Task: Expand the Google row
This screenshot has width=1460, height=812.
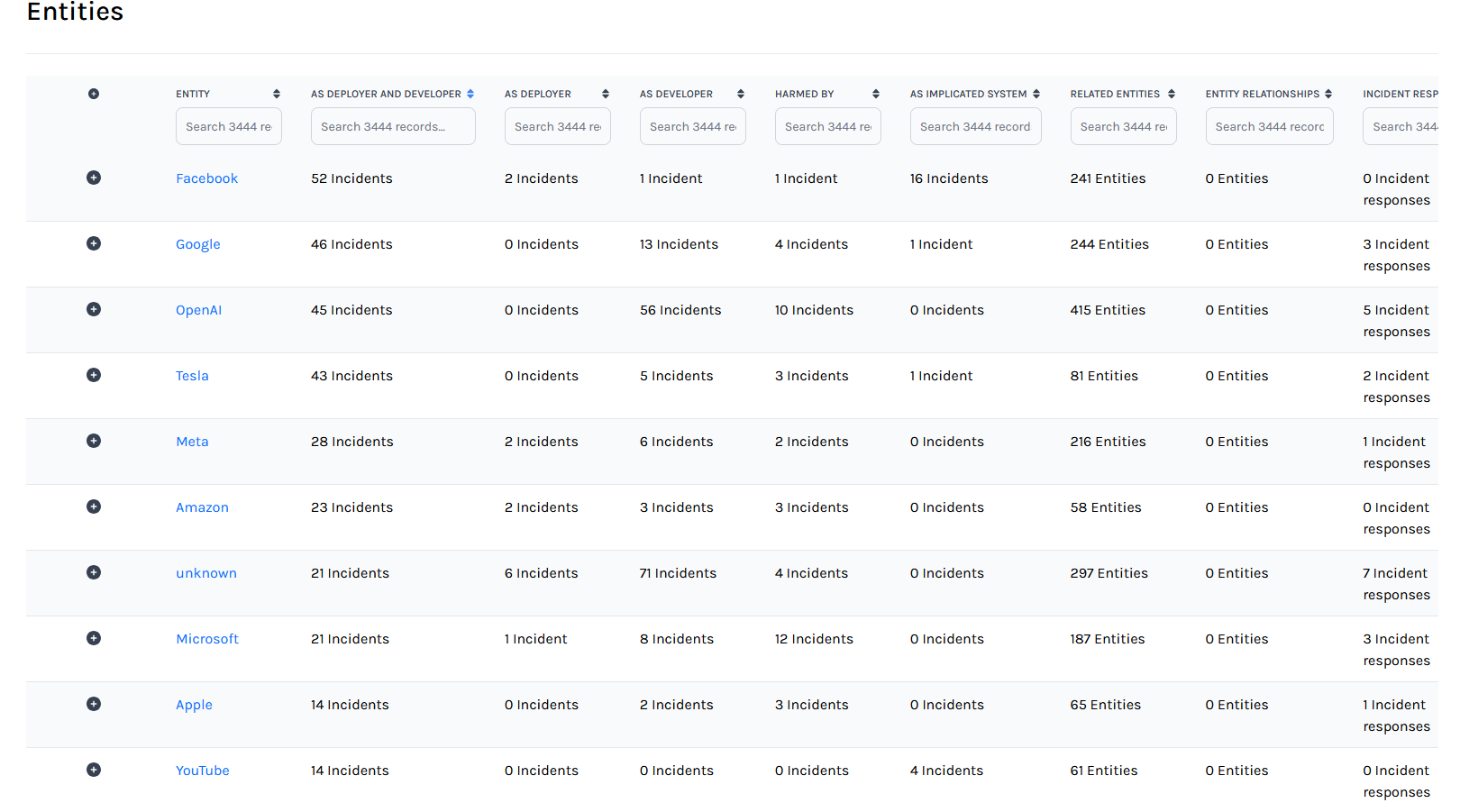Action: (94, 243)
